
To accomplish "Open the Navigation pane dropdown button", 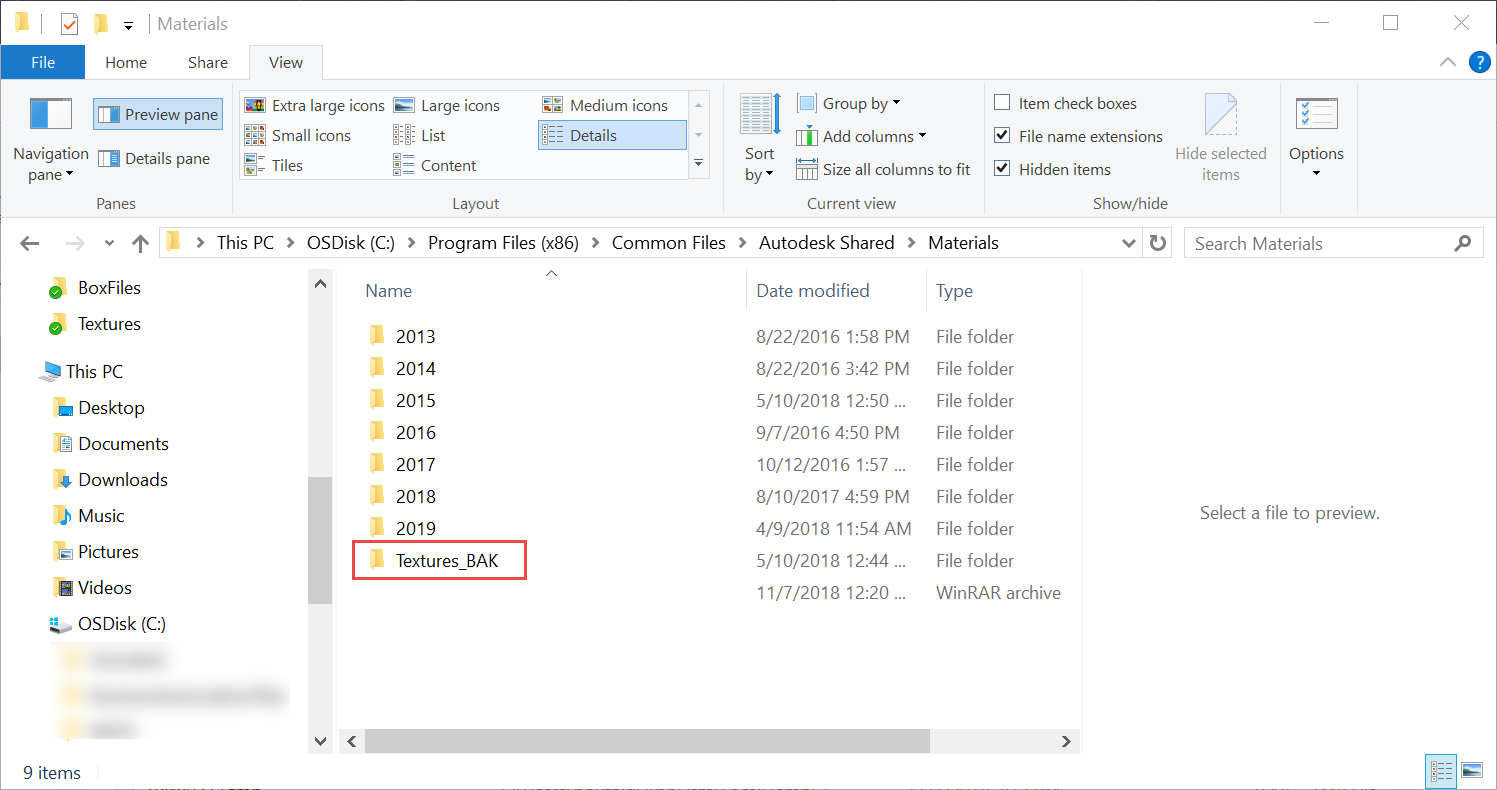I will tap(51, 140).
